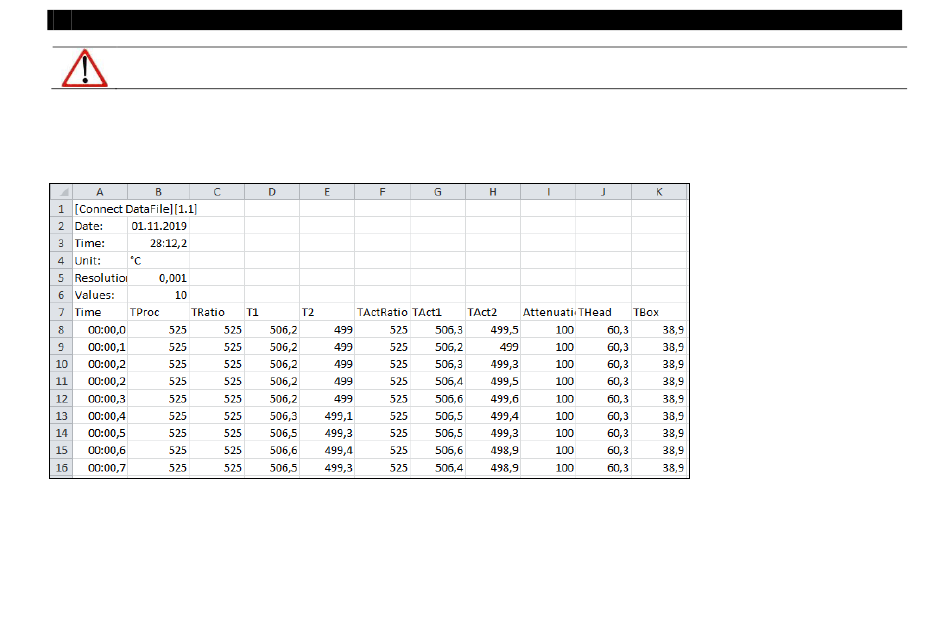Click the 'Resolution' label cell
The image size is (950, 638).
[x=100, y=278]
